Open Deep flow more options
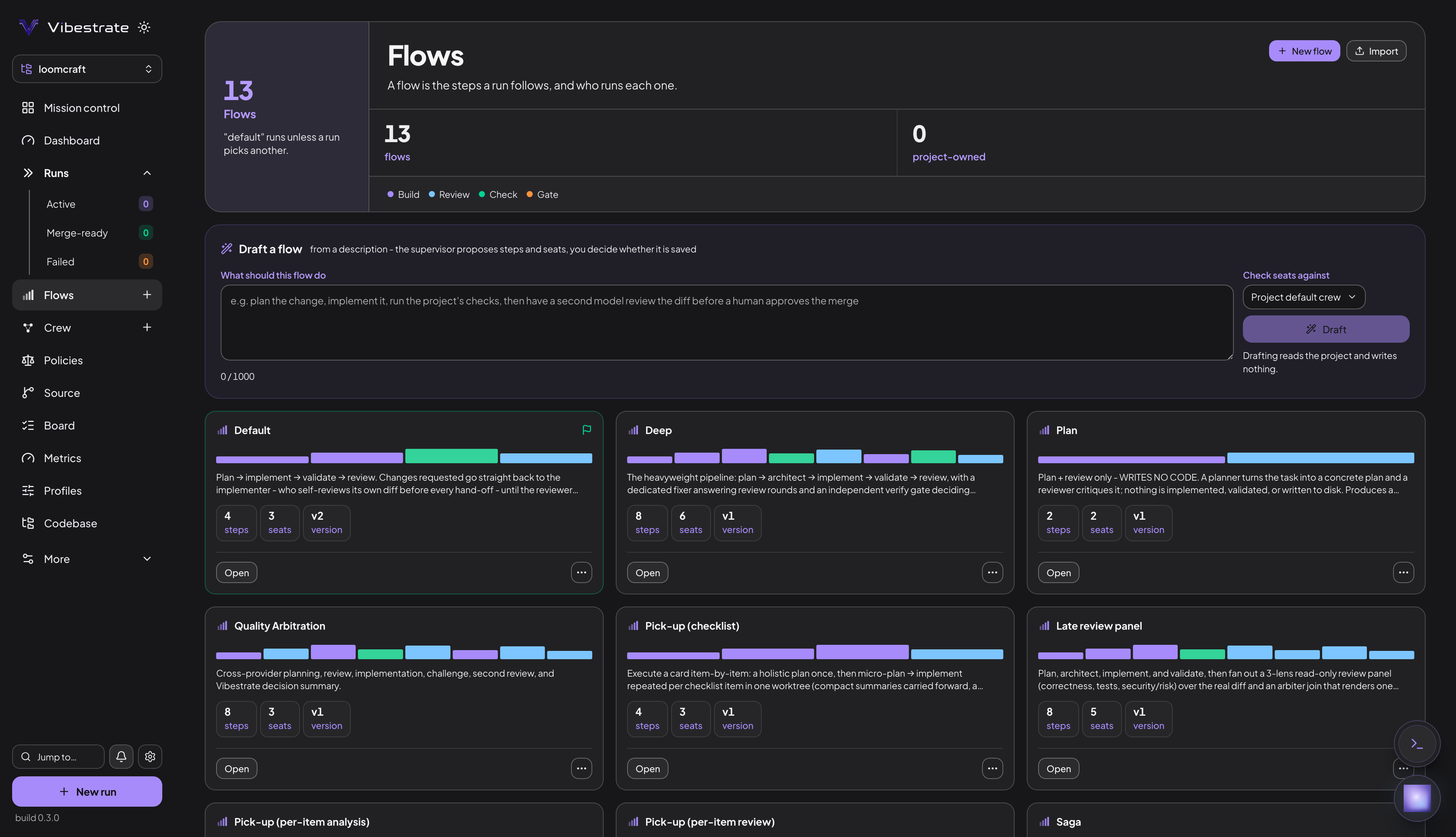 (992, 572)
